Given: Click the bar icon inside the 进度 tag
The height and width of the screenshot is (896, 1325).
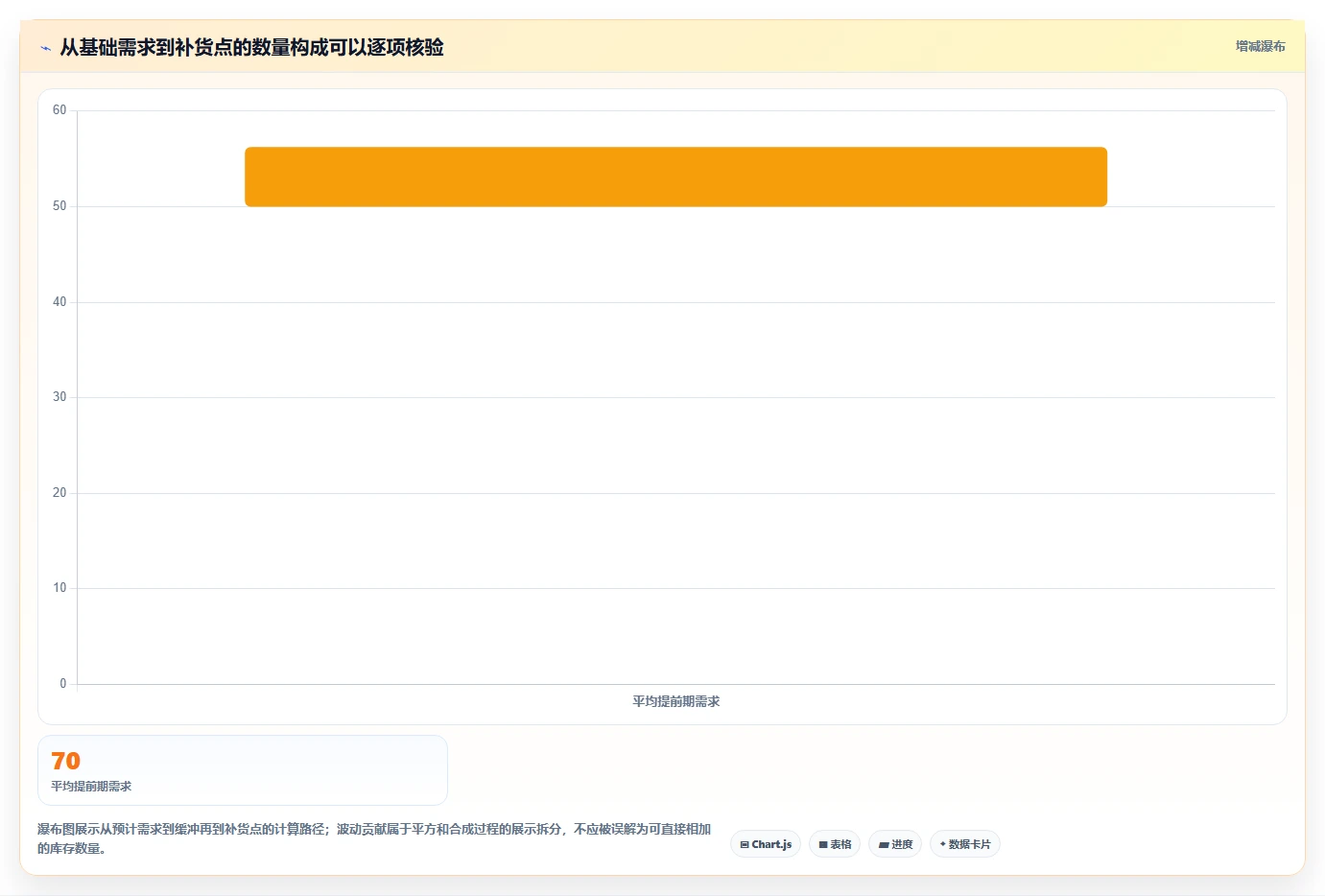Looking at the screenshot, I should 884,845.
